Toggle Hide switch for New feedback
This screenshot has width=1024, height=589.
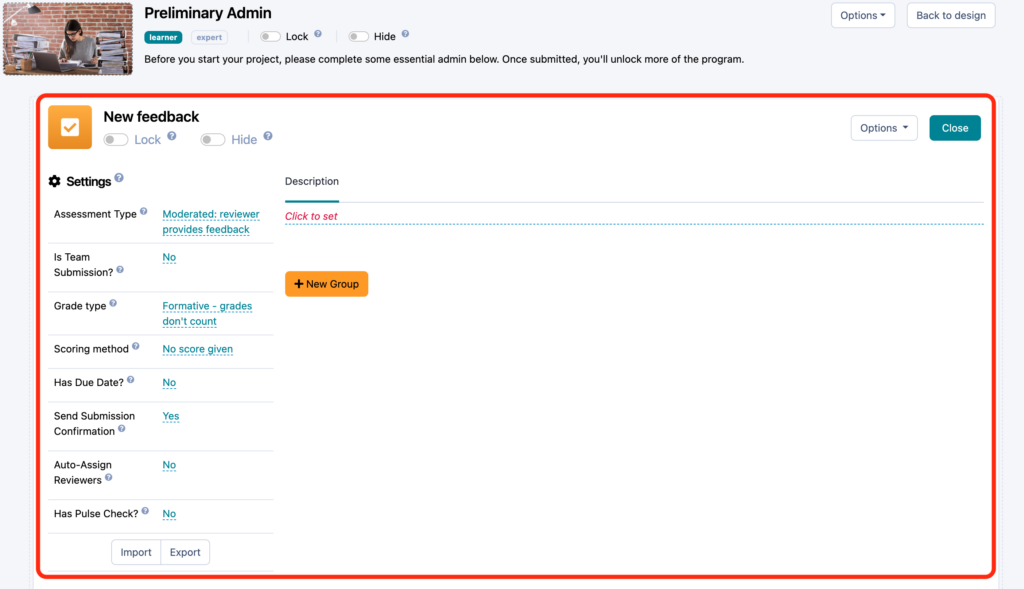click(213, 140)
